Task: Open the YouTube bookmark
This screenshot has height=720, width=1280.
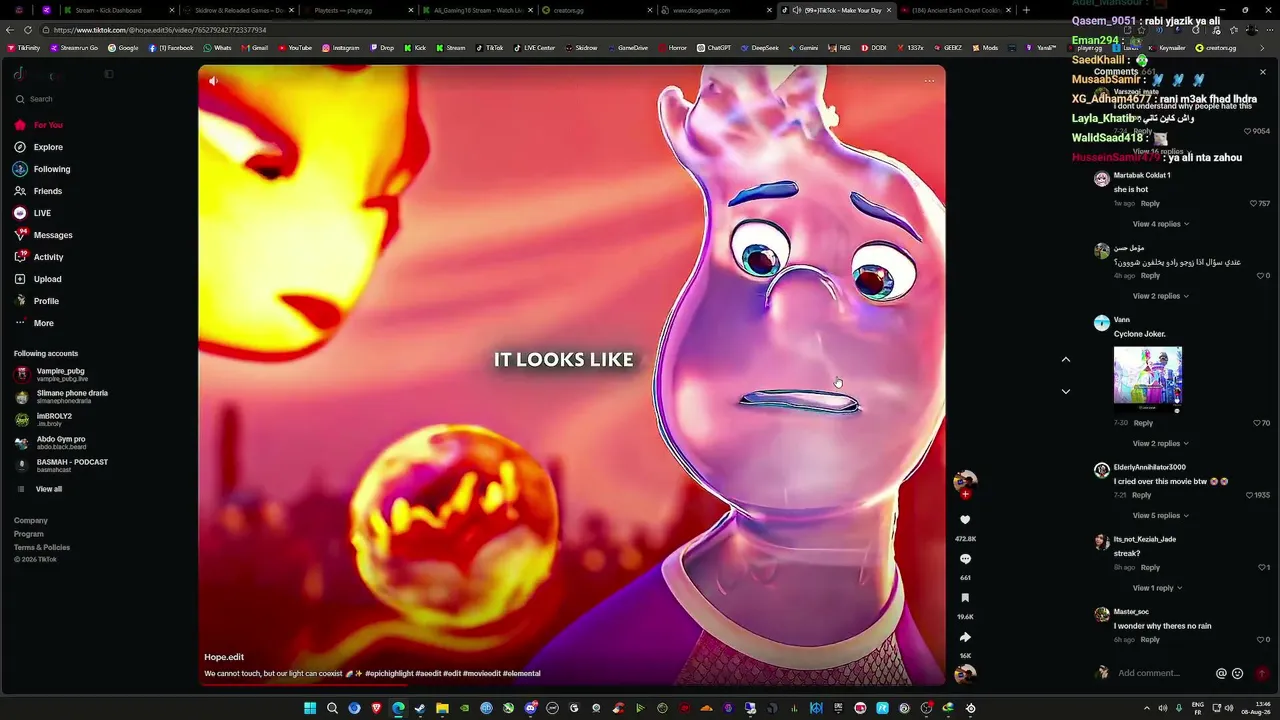Action: pyautogui.click(x=295, y=48)
